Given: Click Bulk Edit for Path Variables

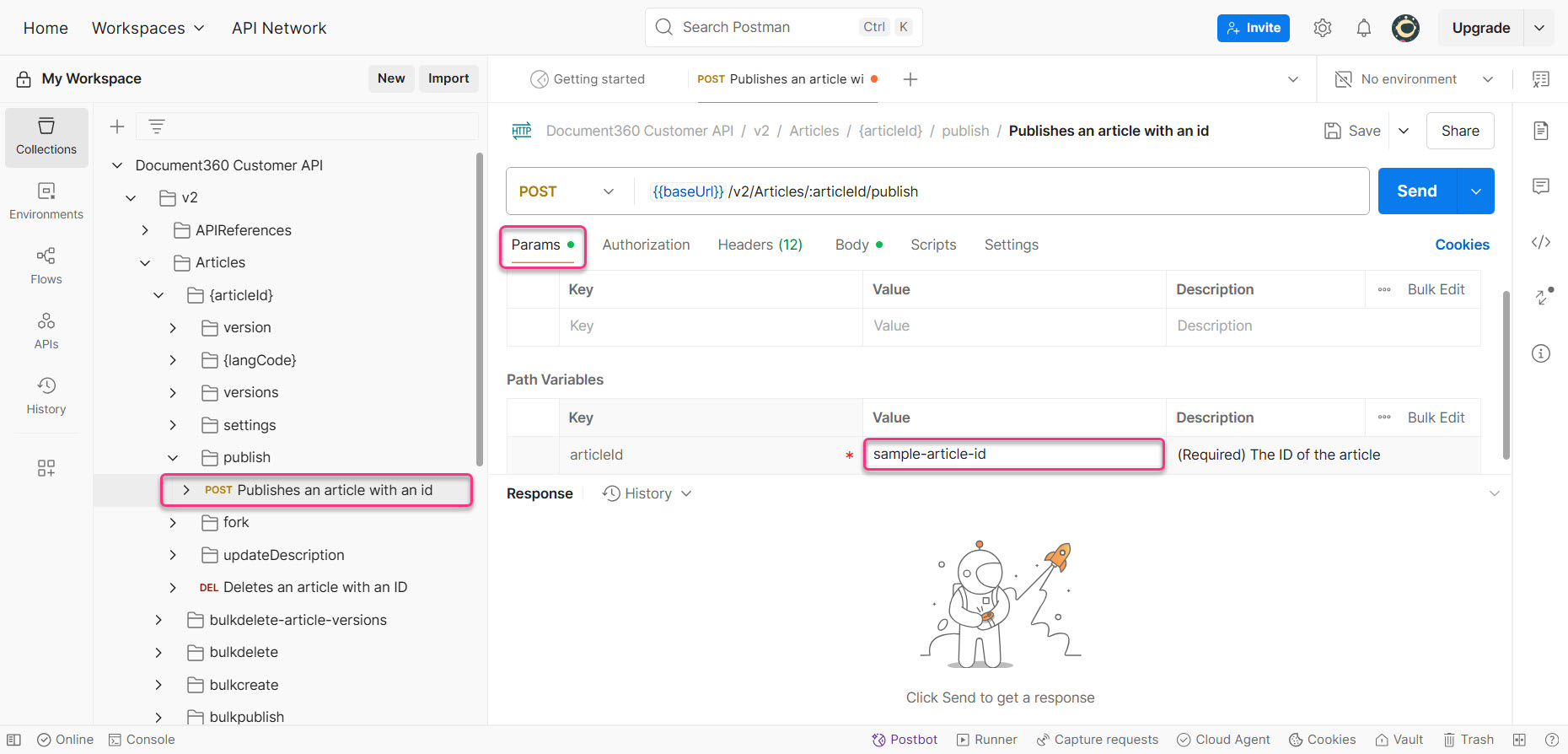Looking at the screenshot, I should 1436,417.
